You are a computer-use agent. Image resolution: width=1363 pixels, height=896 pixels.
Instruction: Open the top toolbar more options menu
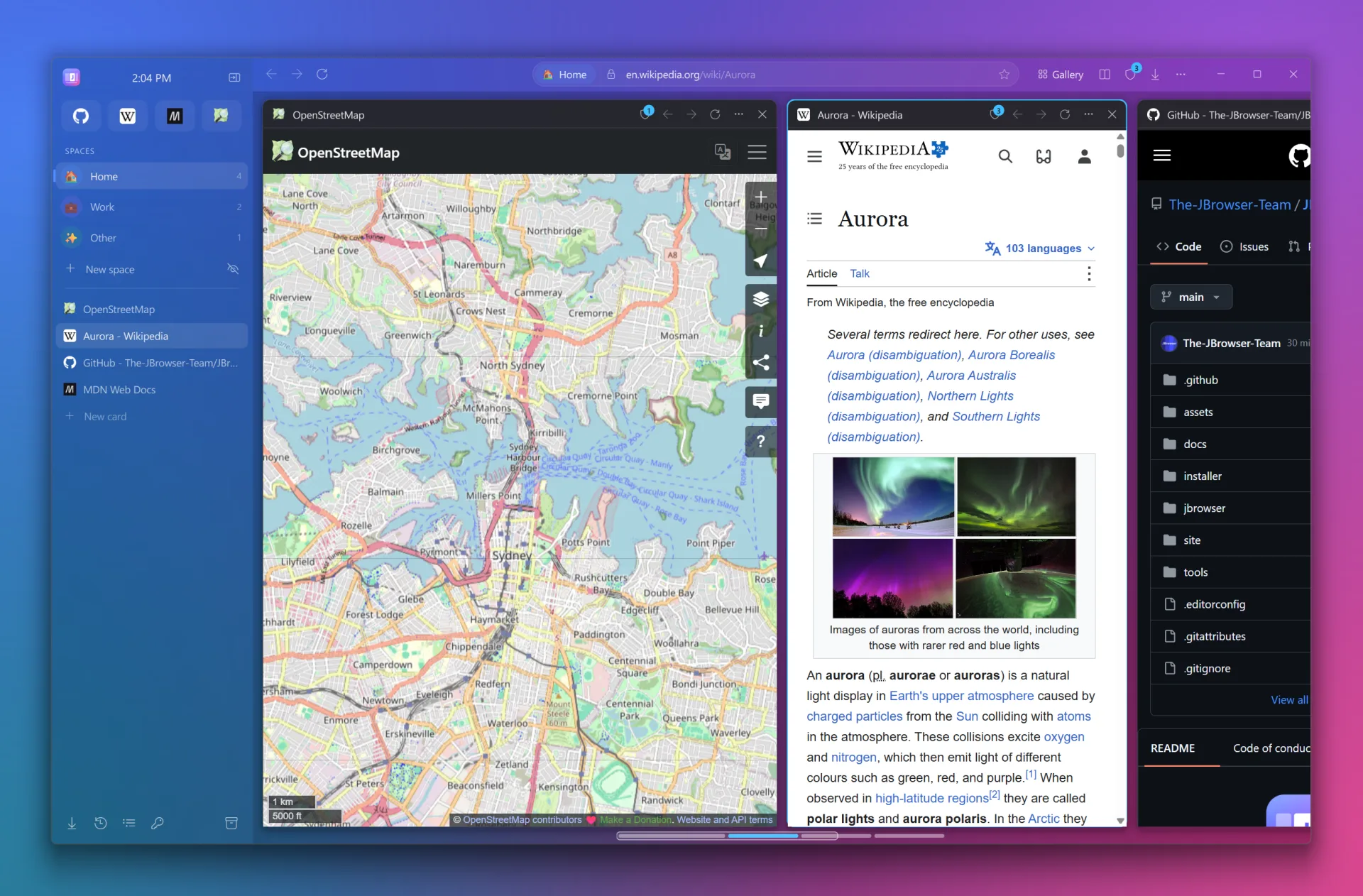tap(1181, 75)
